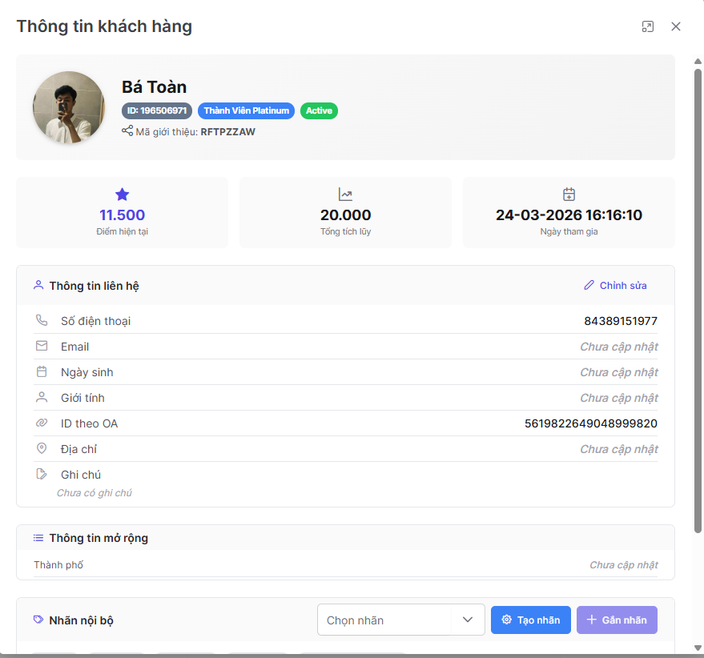Click the tag icon beside Nhãn nội bộ
The height and width of the screenshot is (658, 704).
point(38,619)
